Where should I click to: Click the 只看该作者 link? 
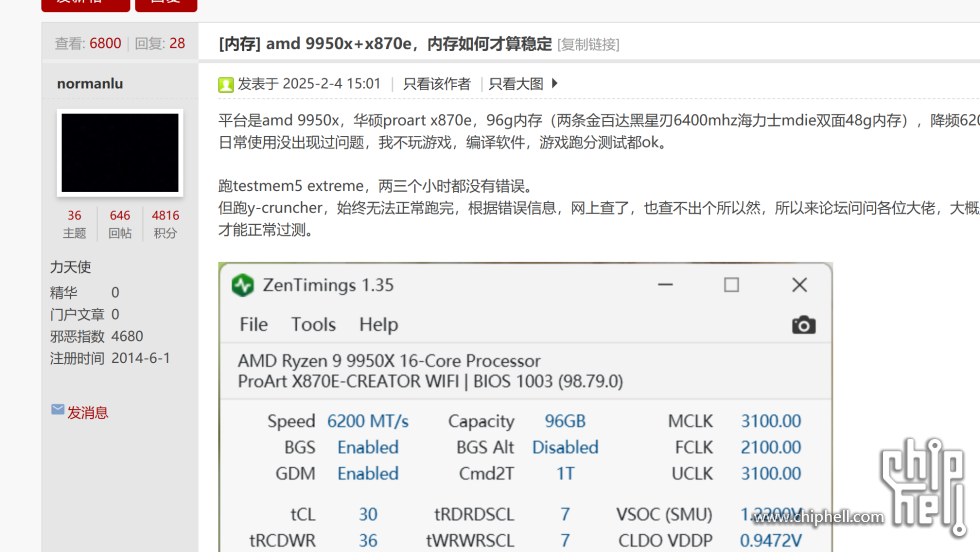click(x=437, y=84)
